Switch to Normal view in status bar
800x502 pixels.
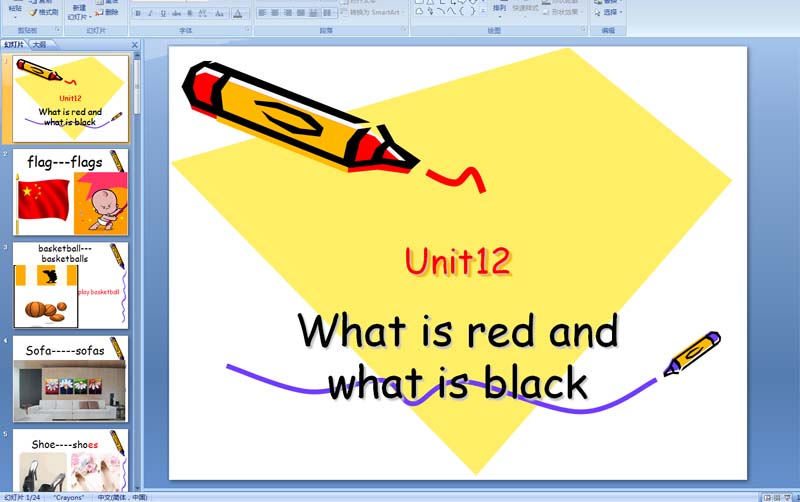pos(767,497)
